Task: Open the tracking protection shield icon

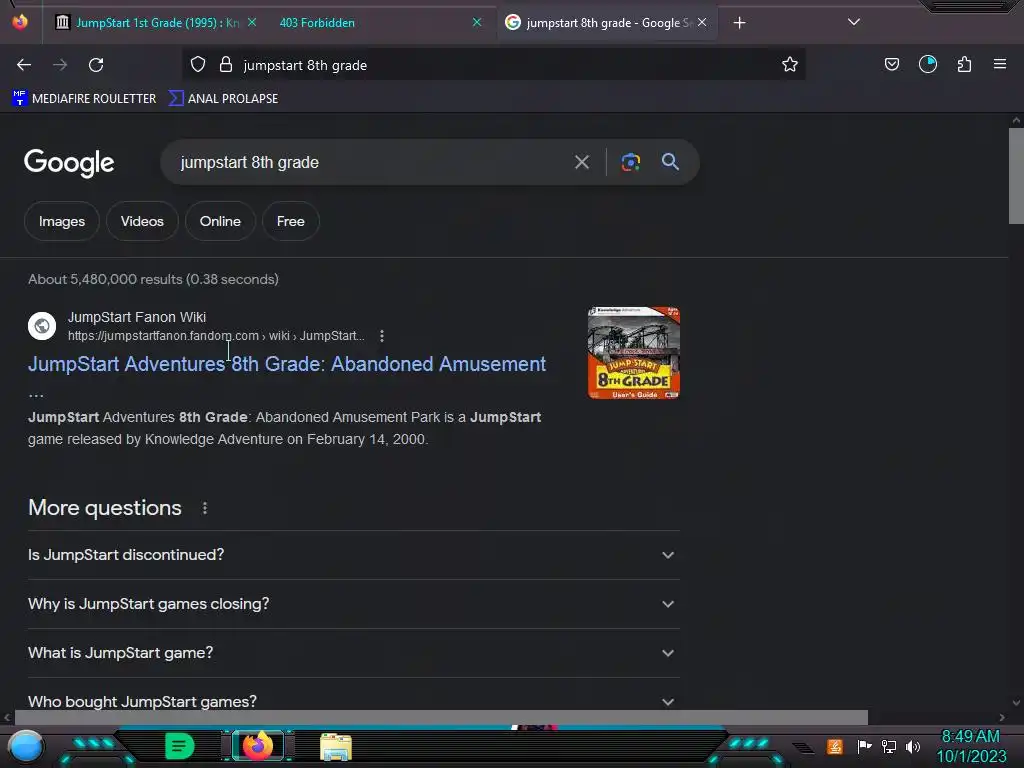Action: point(198,65)
